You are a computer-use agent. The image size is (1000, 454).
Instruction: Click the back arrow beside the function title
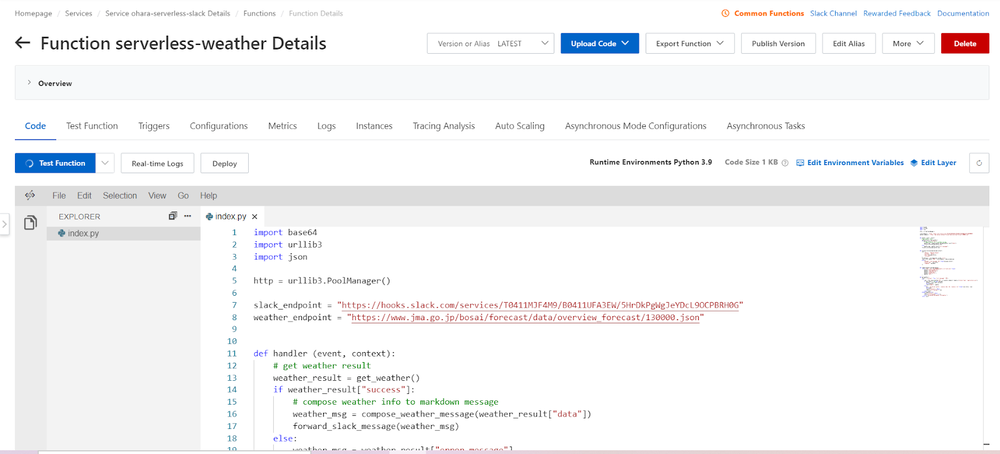pos(23,44)
